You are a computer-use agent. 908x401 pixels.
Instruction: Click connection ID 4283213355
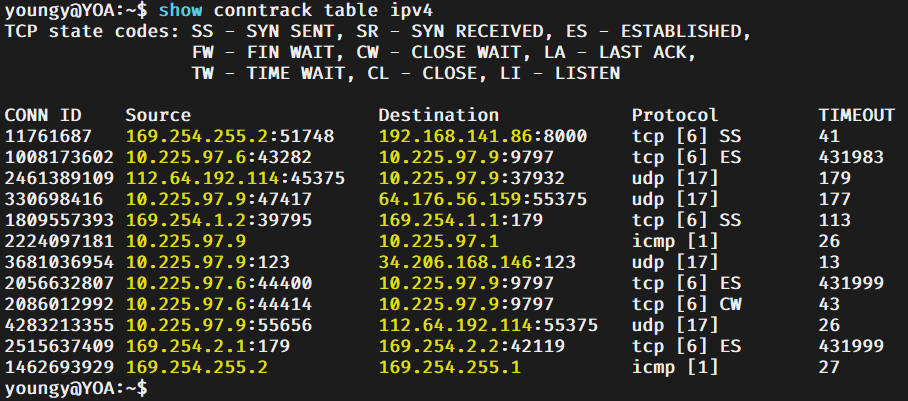click(x=60, y=325)
